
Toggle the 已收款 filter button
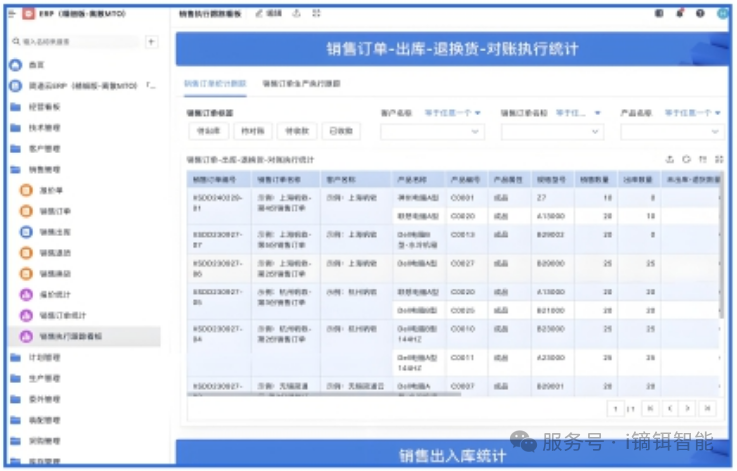click(x=339, y=131)
